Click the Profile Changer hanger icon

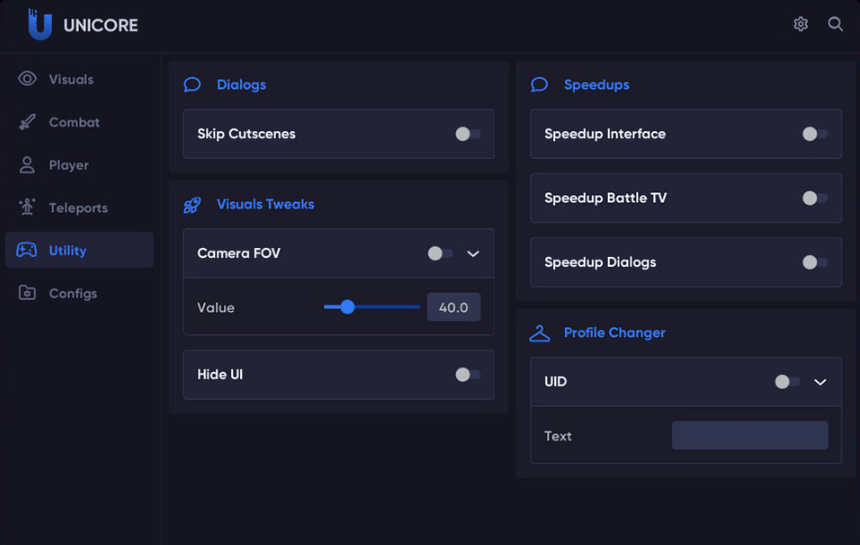(x=539, y=333)
